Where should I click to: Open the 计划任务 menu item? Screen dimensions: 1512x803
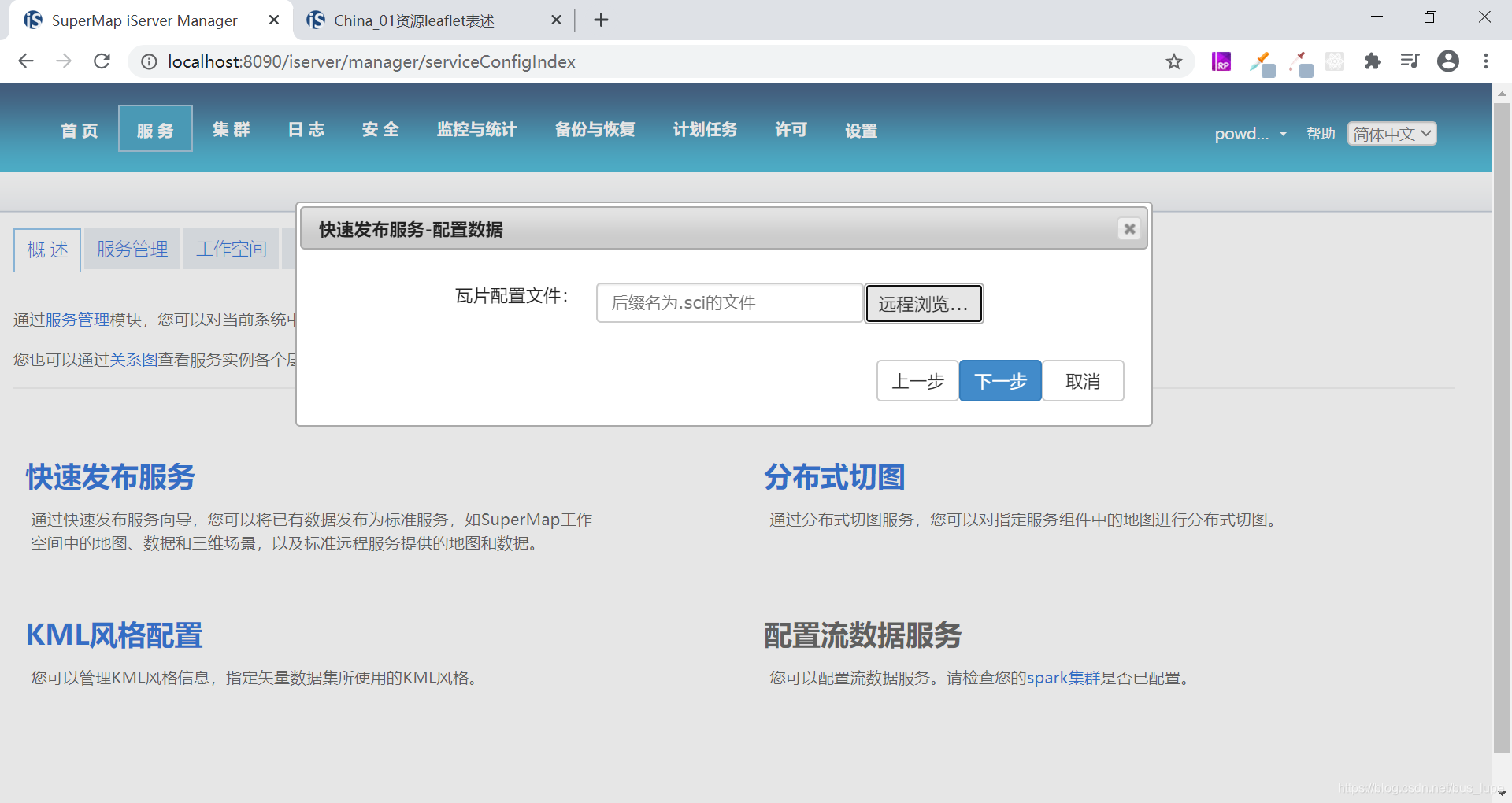pyautogui.click(x=706, y=129)
